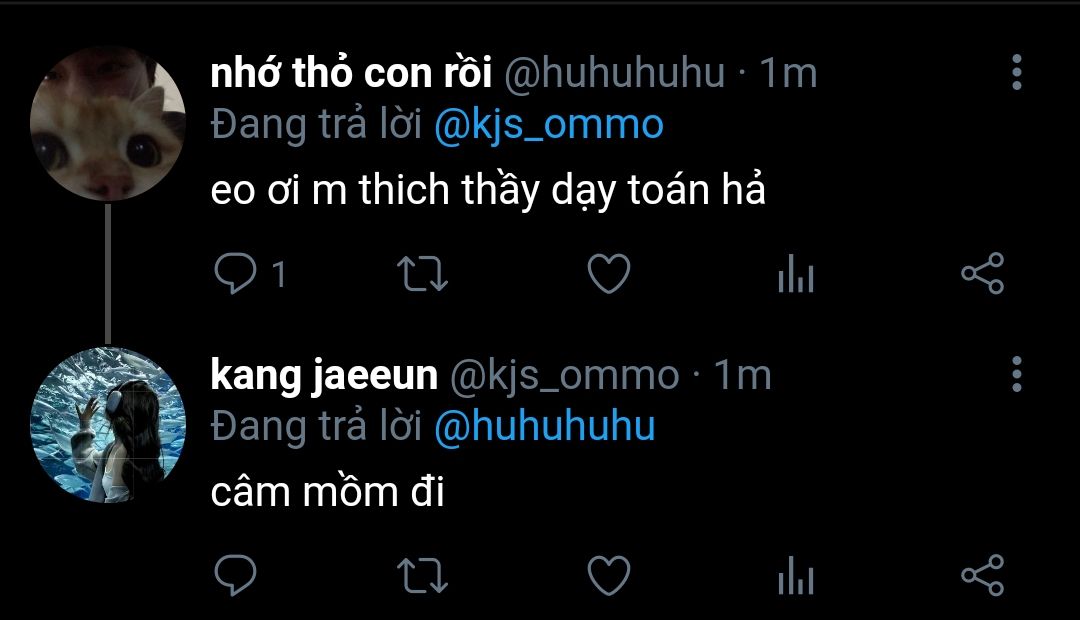
Task: Like the "câm mồm đi" reply
Action: pyautogui.click(x=608, y=575)
